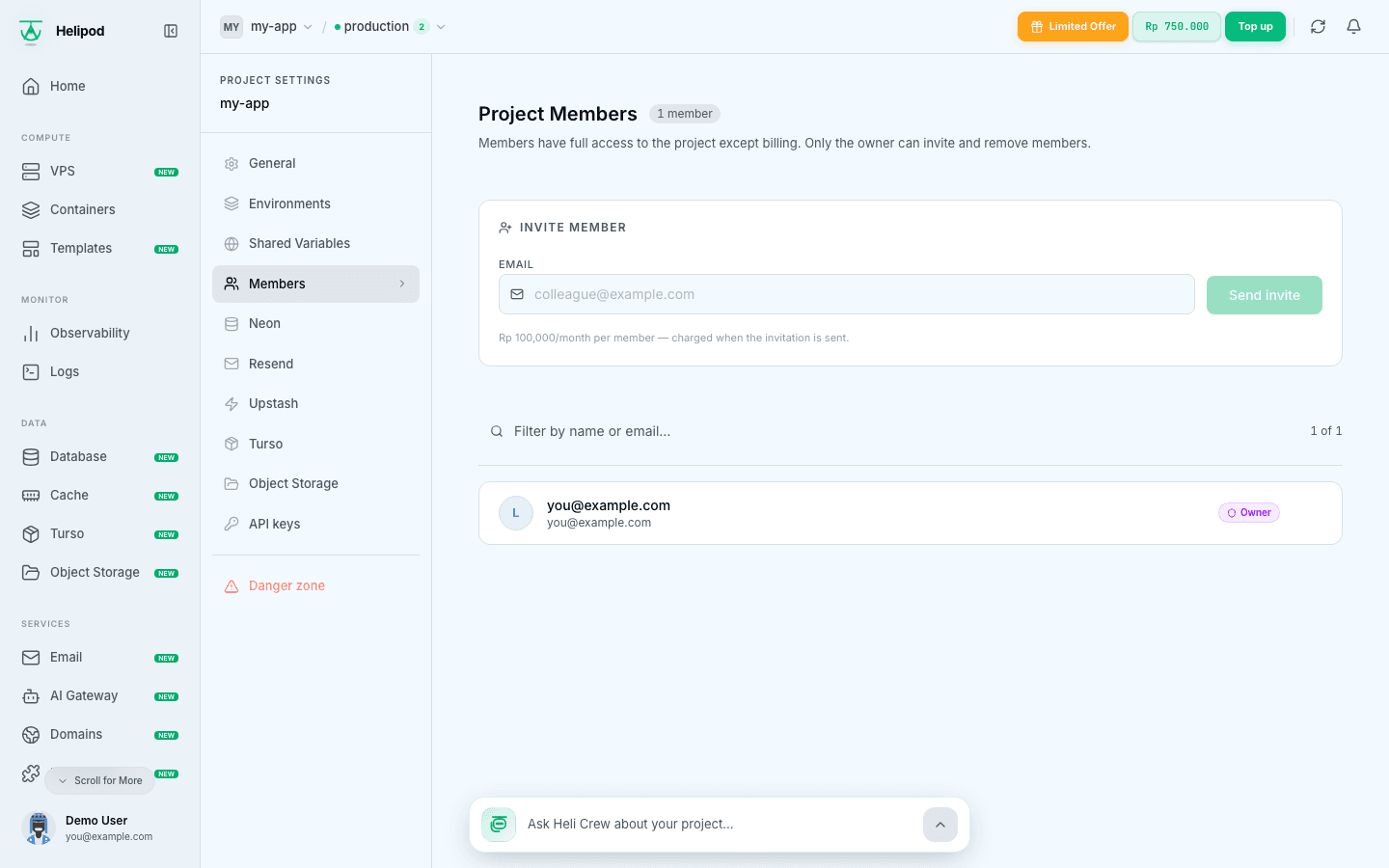Open the Danger zone section

[x=315, y=585]
